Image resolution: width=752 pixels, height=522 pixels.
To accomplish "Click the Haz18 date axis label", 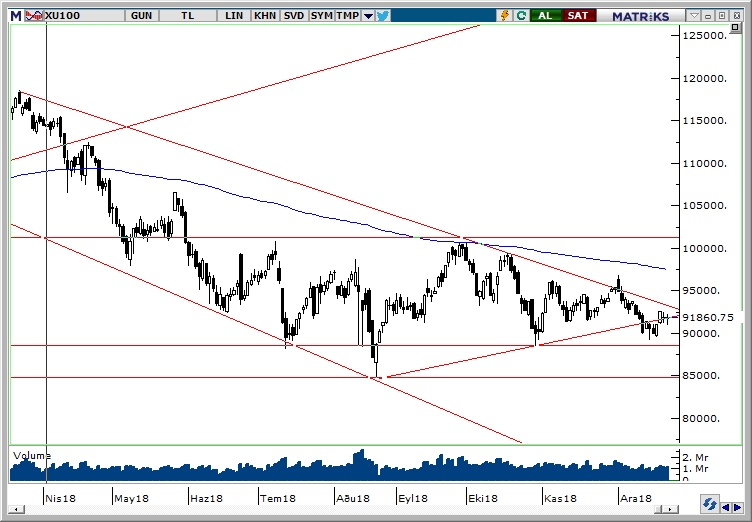I will [x=206, y=498].
